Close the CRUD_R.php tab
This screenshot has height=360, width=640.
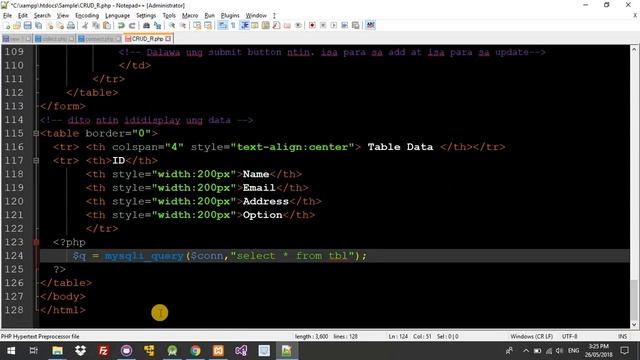pyautogui.click(x=168, y=39)
